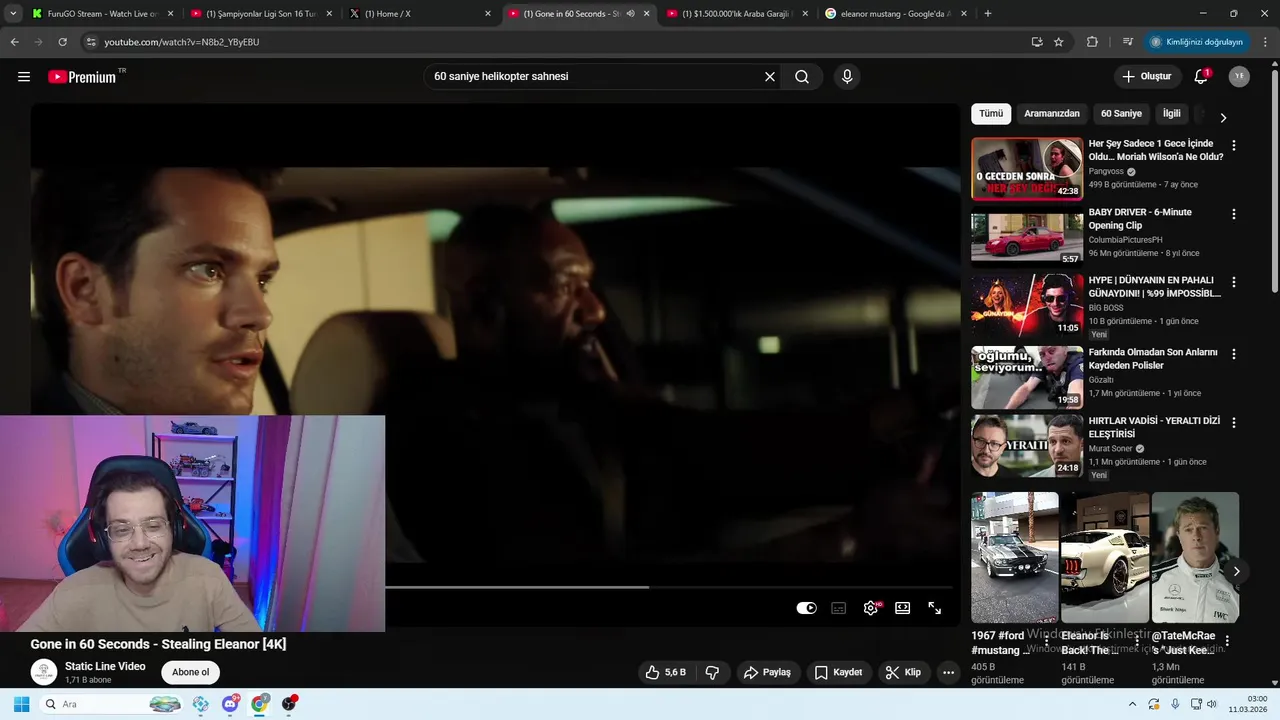
Task: Open Tate McRae Just Keep Short
Action: 1195,558
